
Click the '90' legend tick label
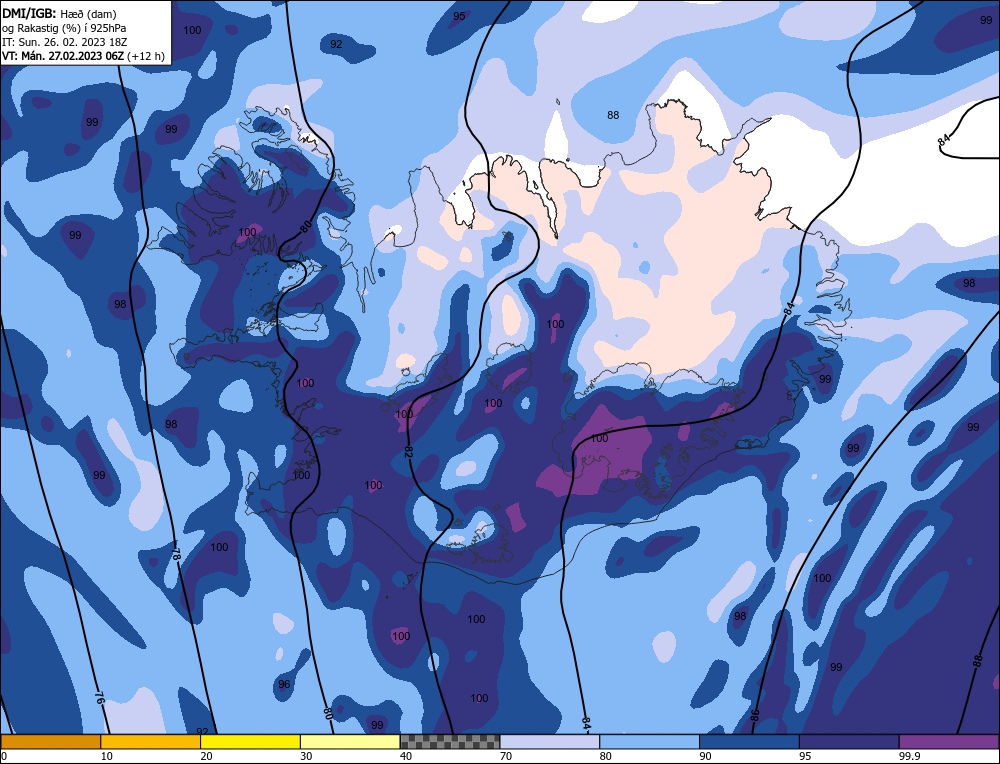tap(705, 756)
